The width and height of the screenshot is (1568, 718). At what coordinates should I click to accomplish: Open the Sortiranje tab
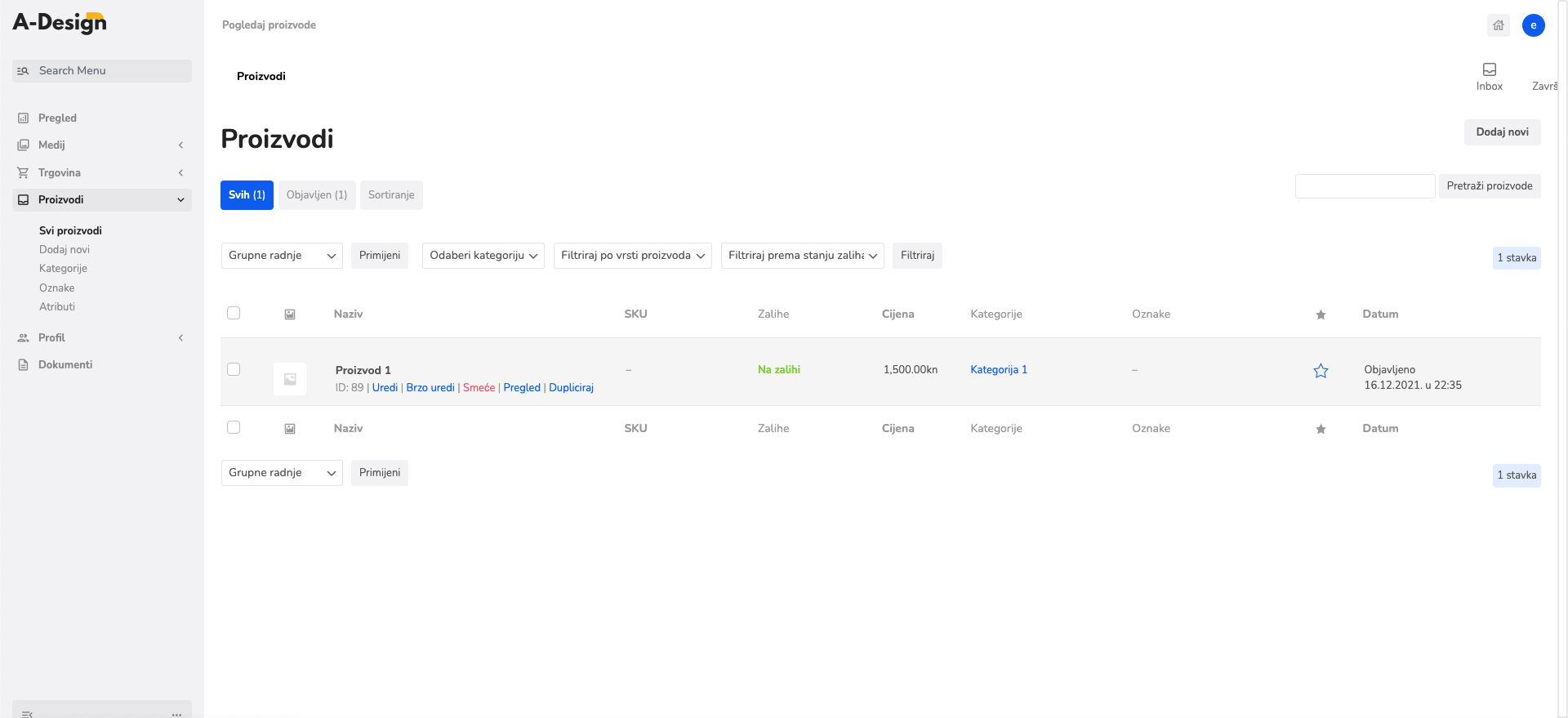click(391, 195)
